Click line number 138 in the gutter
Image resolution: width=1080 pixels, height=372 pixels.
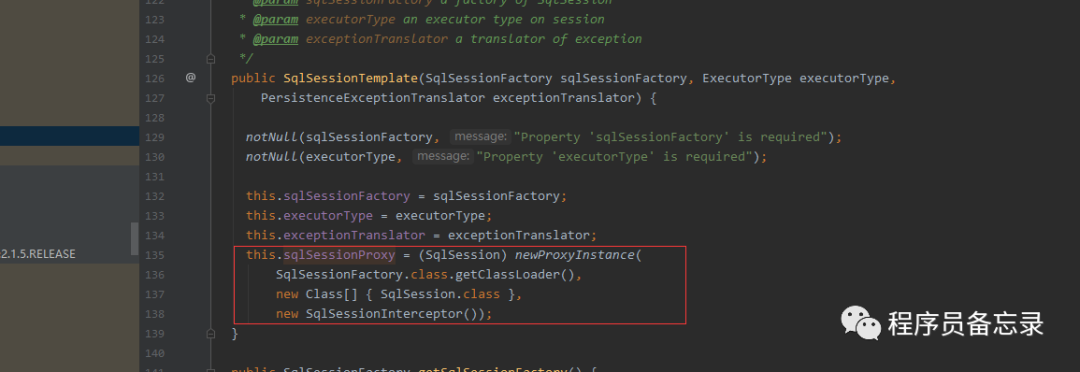(155, 314)
